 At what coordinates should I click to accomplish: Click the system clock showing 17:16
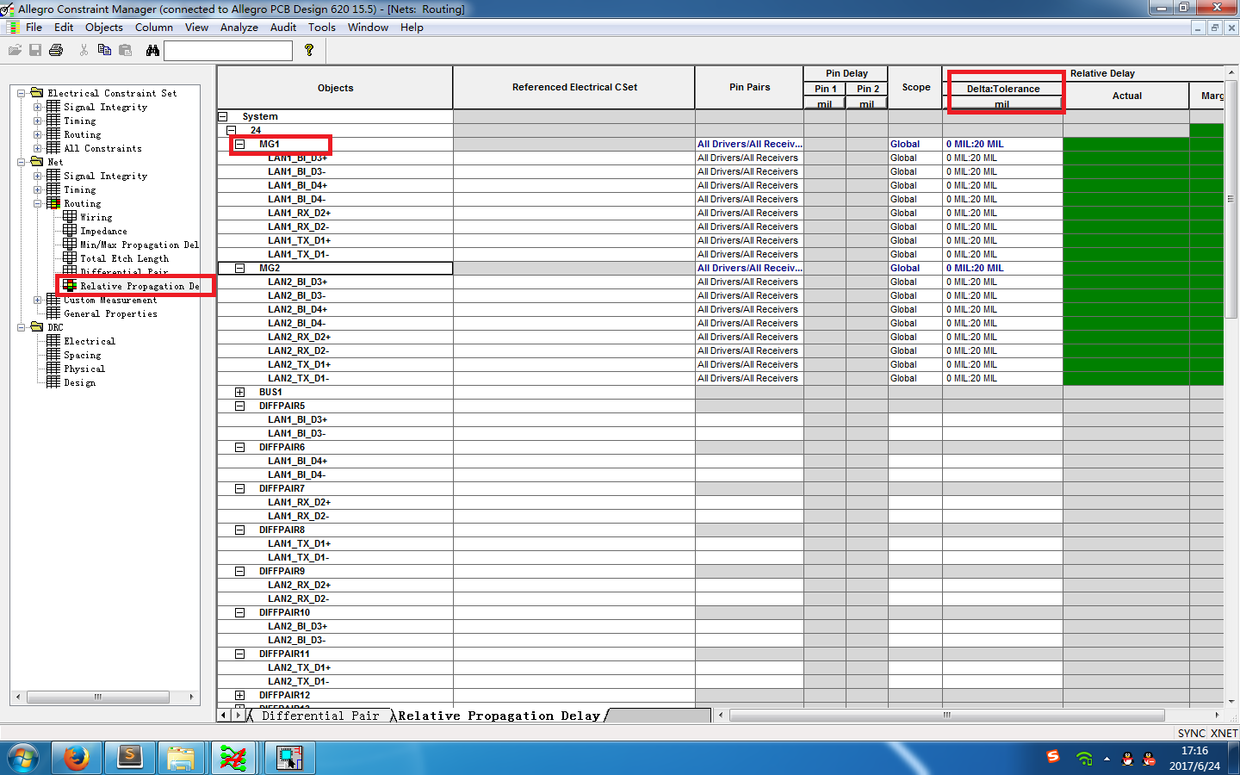[x=1194, y=750]
